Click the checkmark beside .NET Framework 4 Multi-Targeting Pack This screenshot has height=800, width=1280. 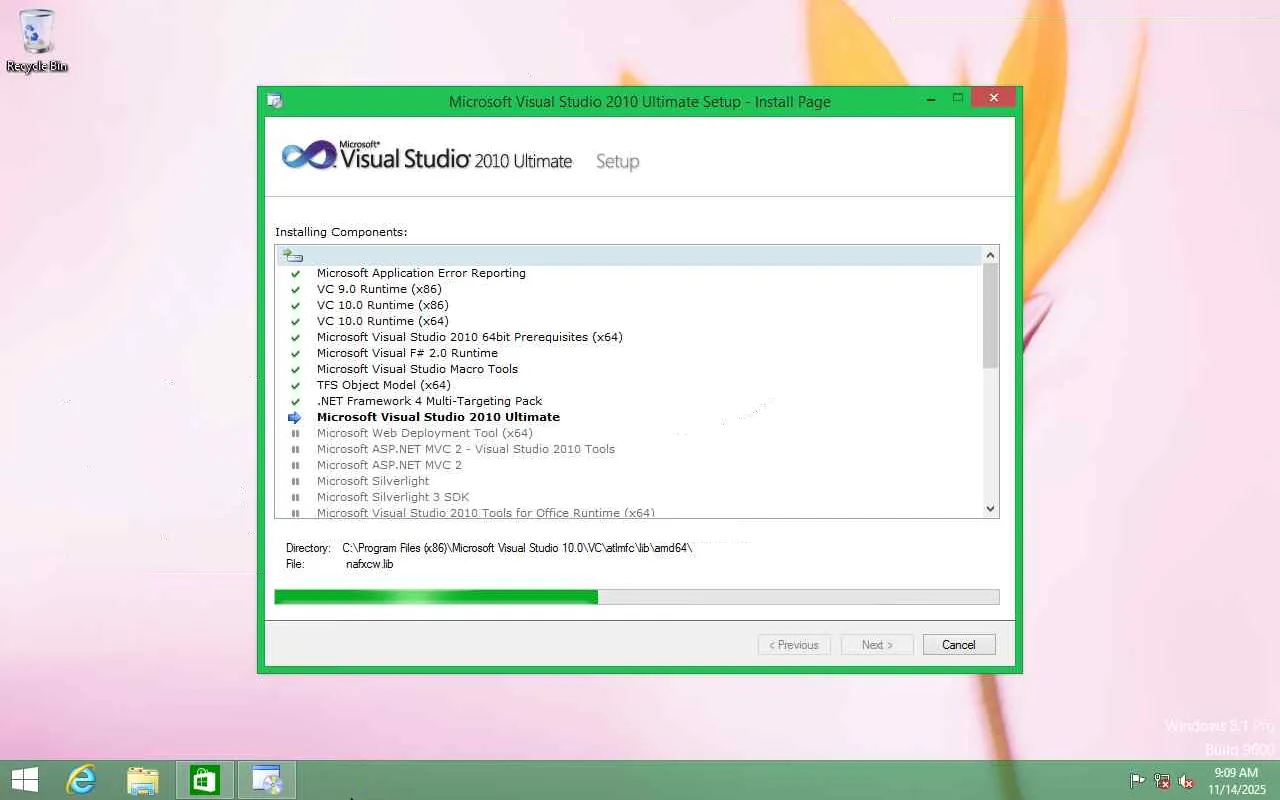tap(295, 401)
